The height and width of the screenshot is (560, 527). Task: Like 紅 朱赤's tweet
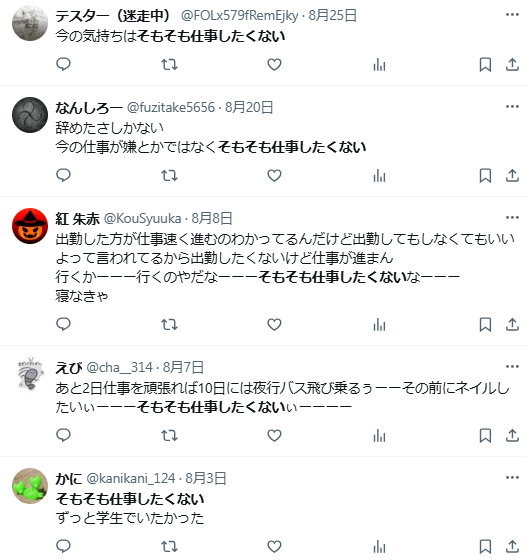274,325
